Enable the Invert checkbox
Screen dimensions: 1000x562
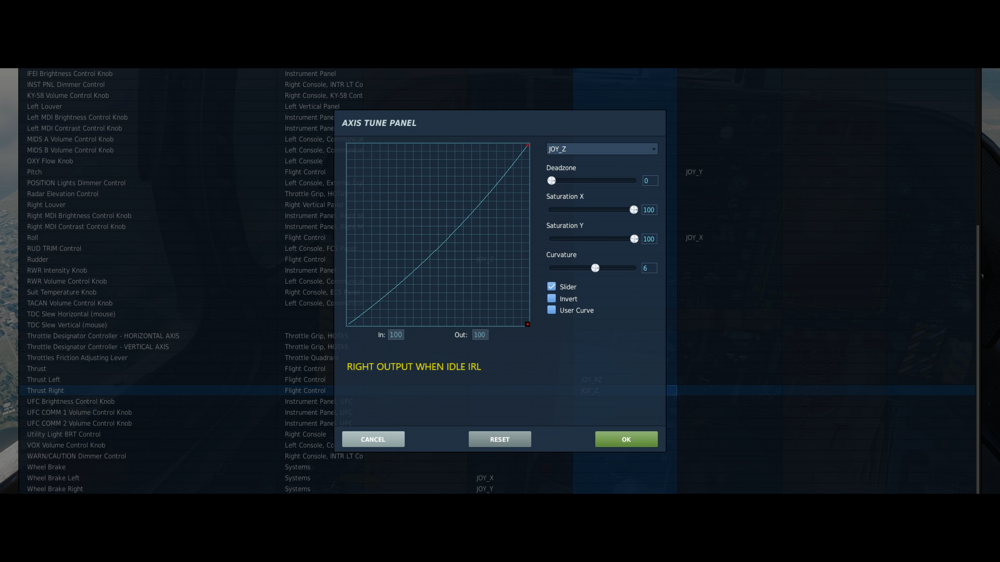click(x=552, y=299)
